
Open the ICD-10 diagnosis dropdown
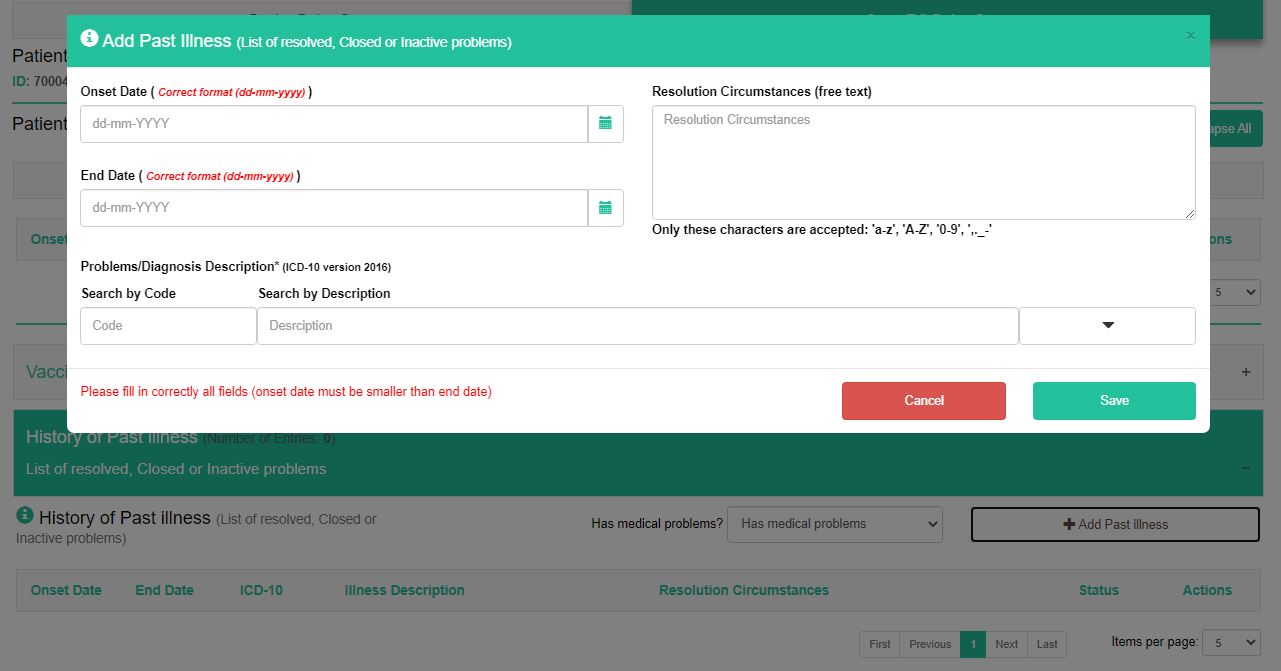1107,326
